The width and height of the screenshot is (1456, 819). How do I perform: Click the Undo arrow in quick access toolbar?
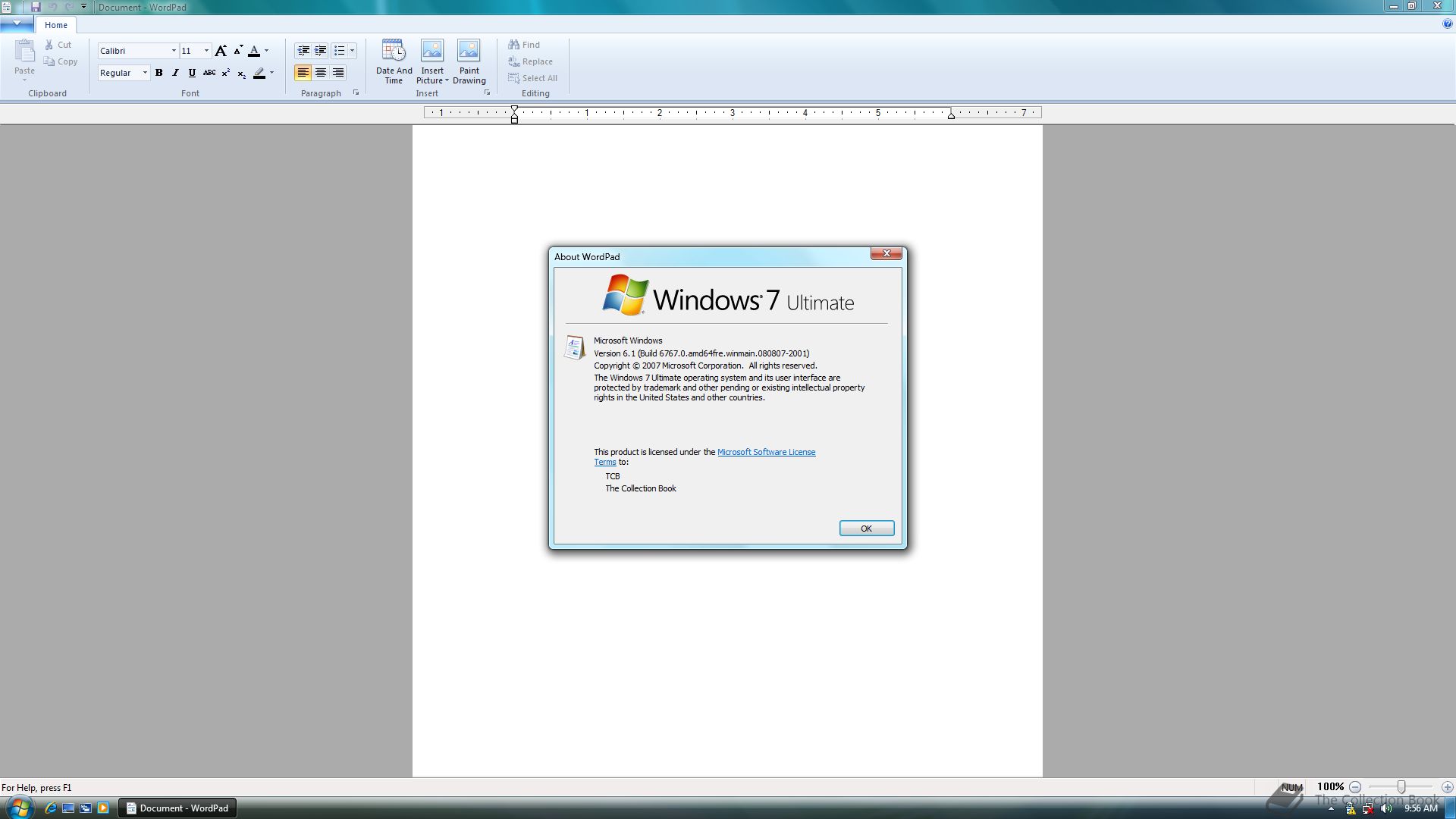(53, 7)
